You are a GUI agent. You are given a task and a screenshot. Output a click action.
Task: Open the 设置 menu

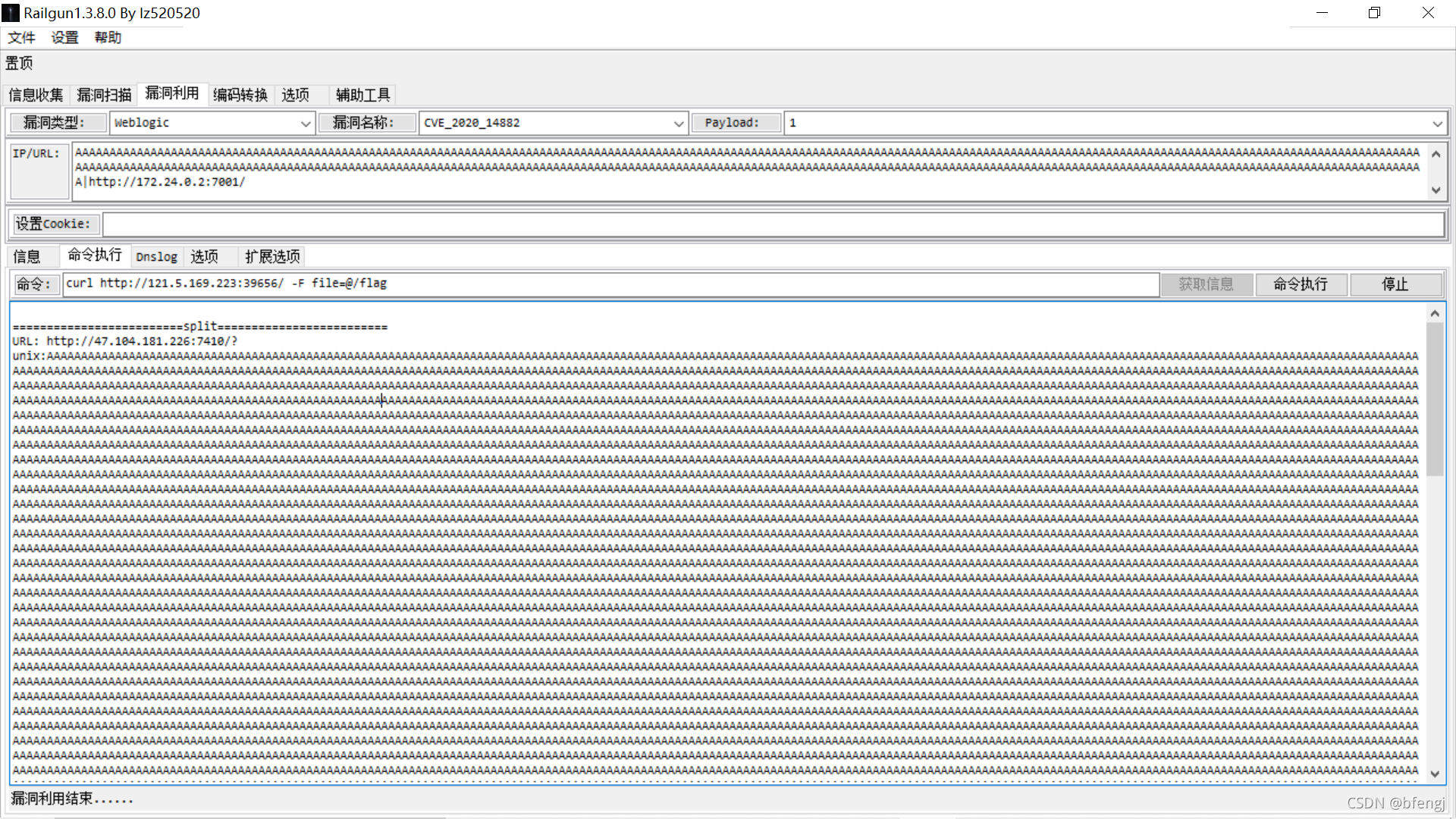tap(64, 38)
